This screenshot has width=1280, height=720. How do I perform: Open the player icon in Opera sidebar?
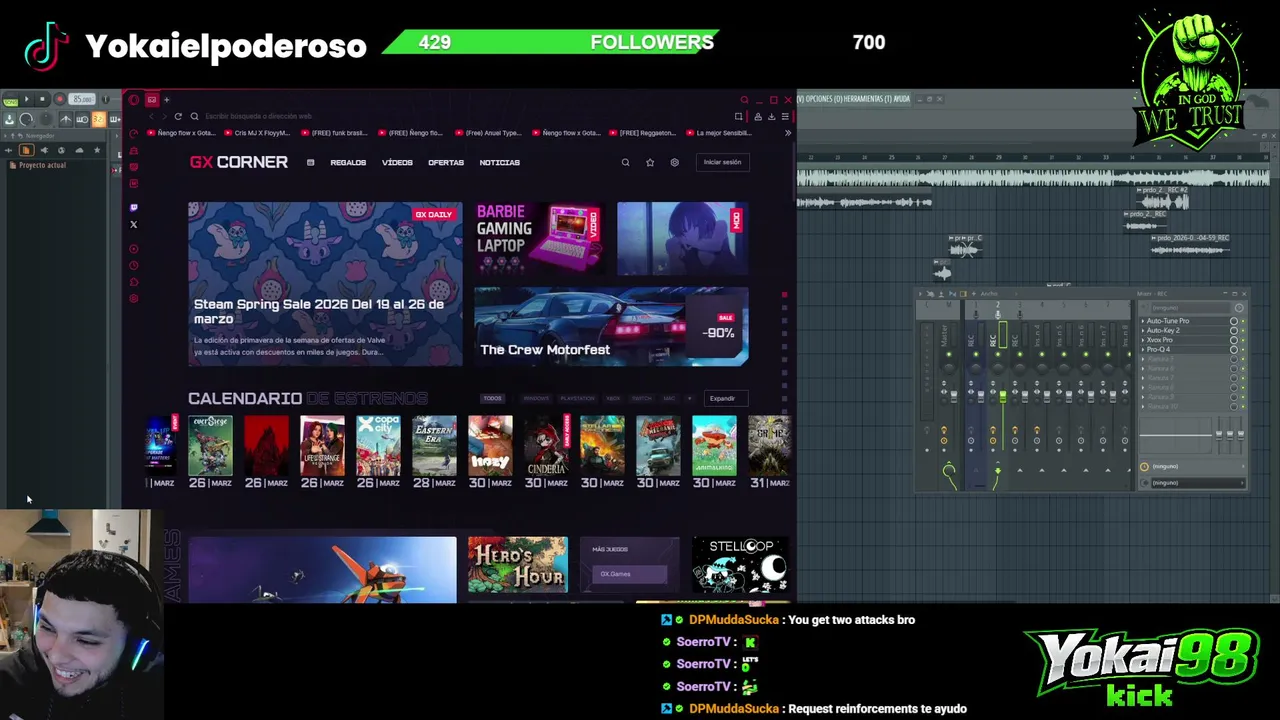click(x=133, y=249)
